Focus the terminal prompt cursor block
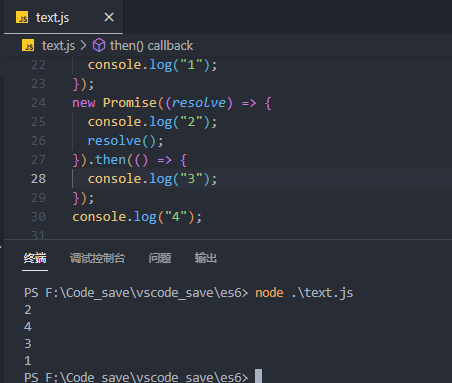Image resolution: width=452 pixels, height=383 pixels. (x=258, y=376)
